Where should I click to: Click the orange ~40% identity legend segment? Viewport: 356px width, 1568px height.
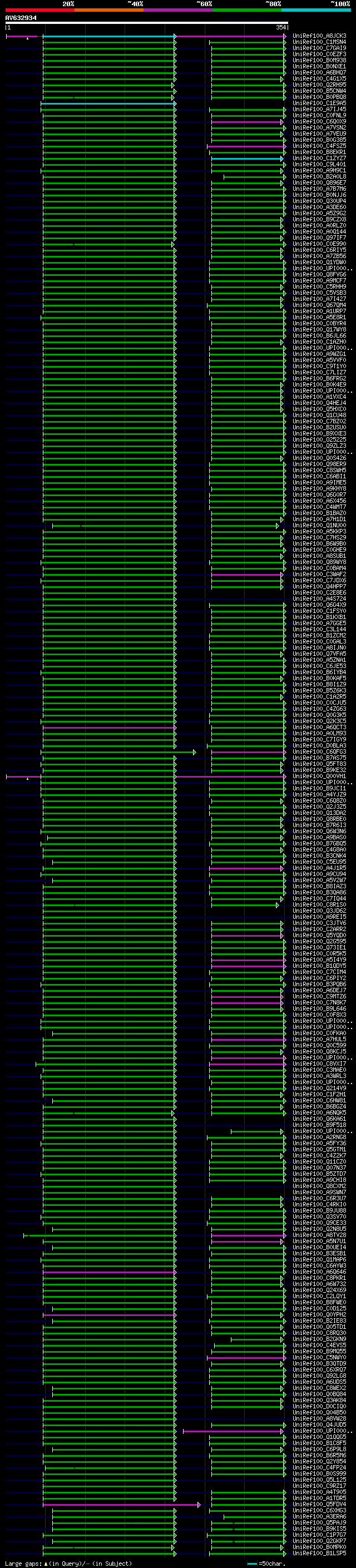tap(109, 10)
